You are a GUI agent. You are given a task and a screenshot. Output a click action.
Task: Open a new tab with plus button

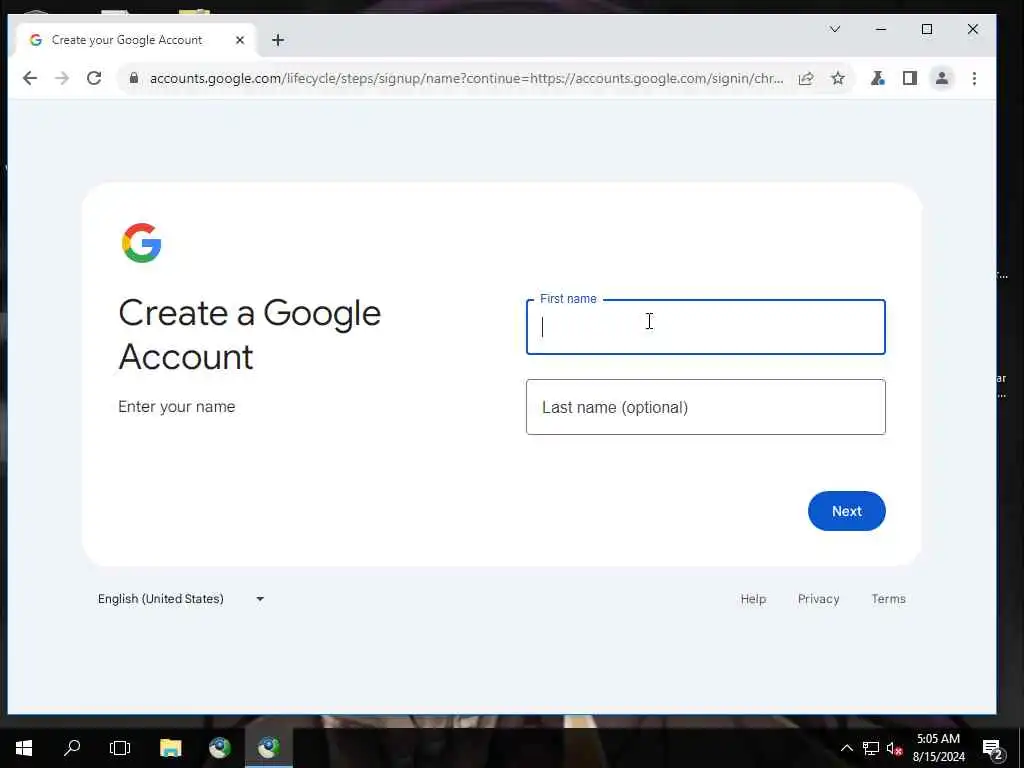278,40
